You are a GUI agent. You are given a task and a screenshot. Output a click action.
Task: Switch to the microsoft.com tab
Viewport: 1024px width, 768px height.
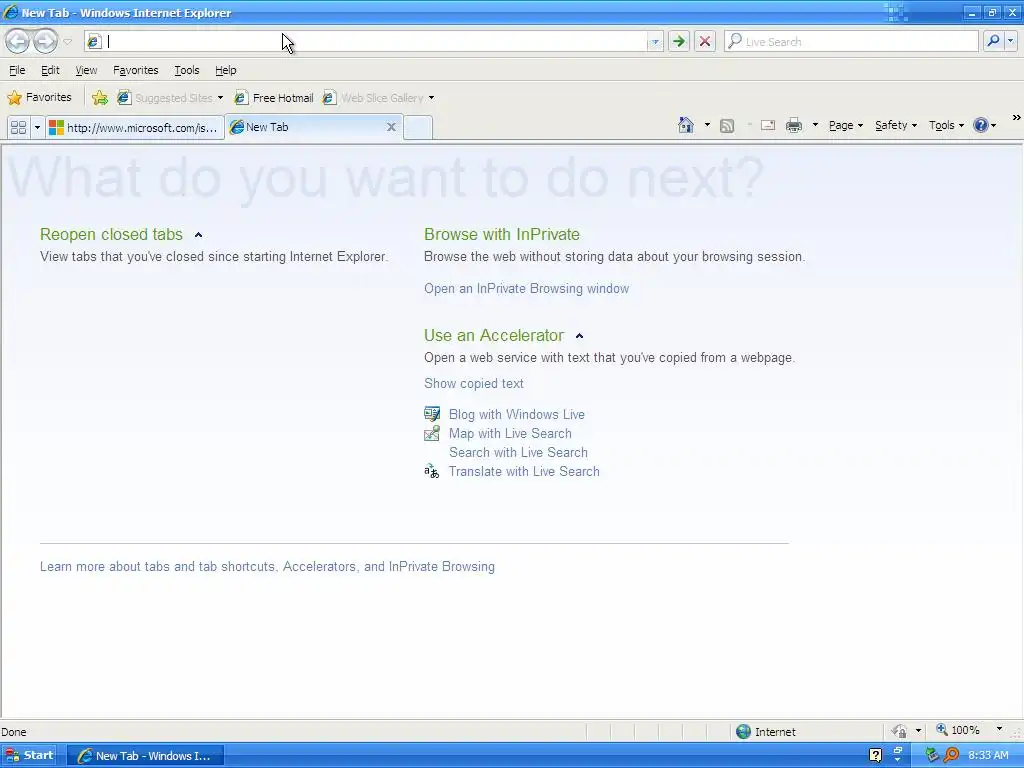click(x=135, y=127)
